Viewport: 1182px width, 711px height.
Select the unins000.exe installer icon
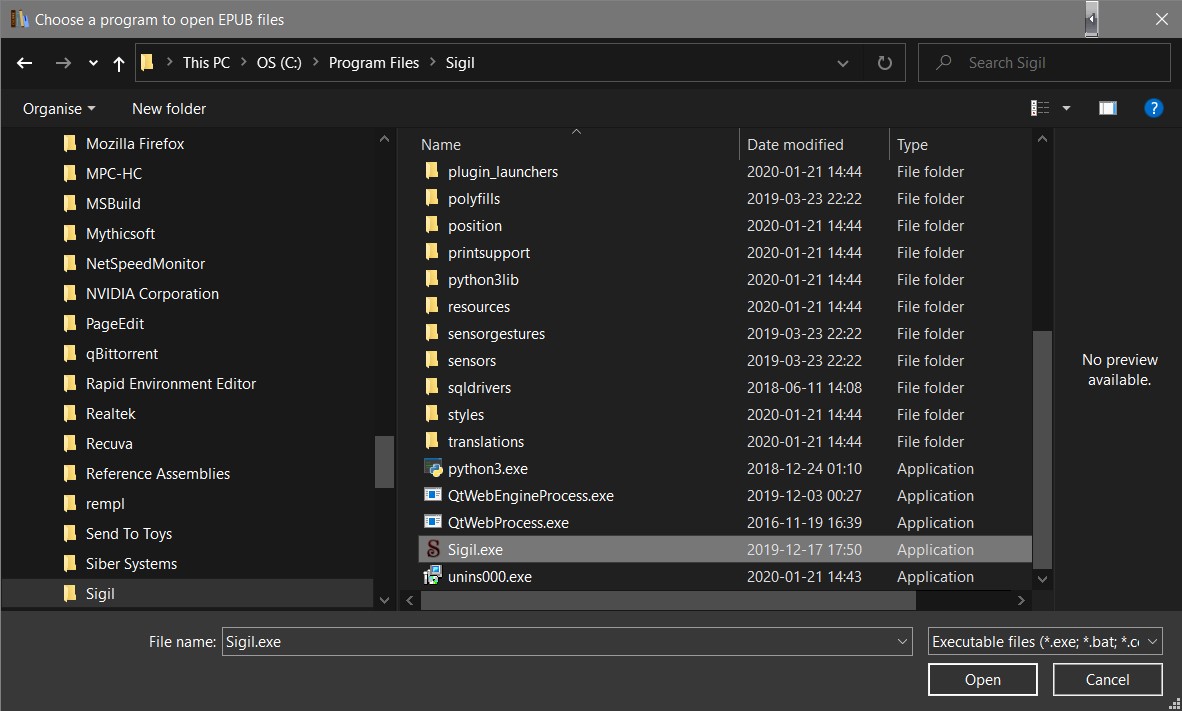(433, 576)
